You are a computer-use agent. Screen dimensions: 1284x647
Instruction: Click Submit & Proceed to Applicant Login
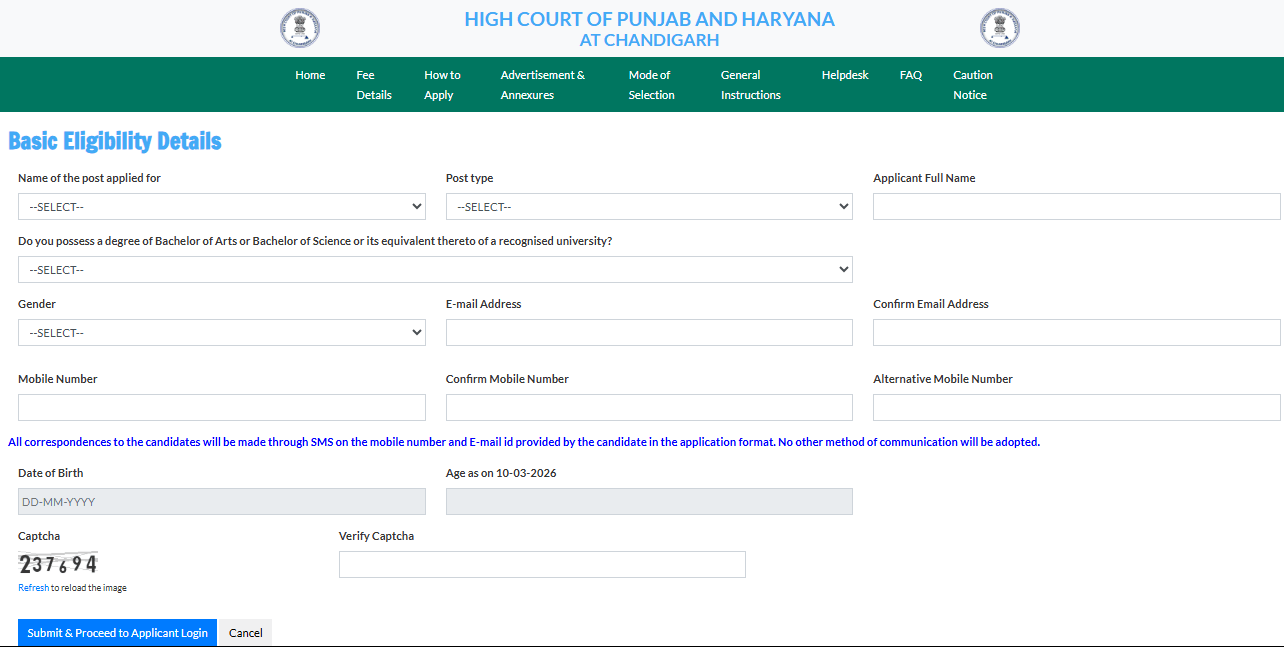pyautogui.click(x=116, y=632)
